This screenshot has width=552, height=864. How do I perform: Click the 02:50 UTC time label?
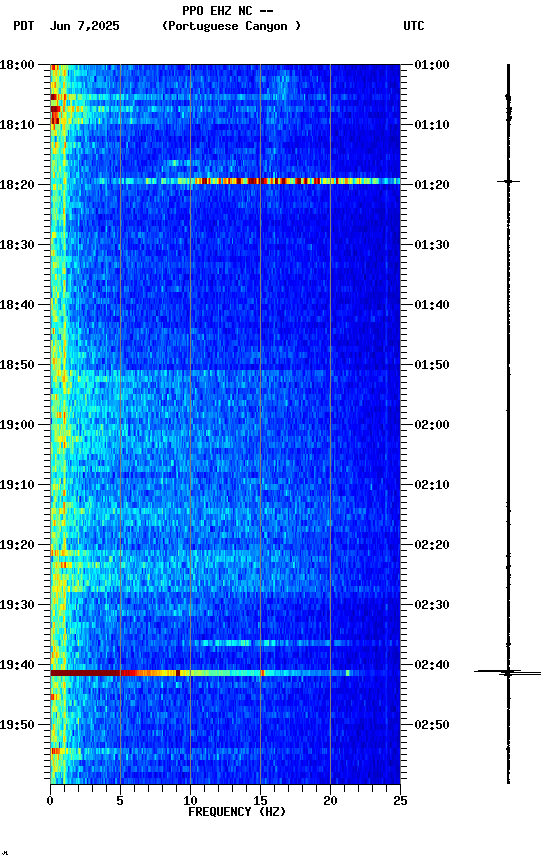(x=432, y=725)
